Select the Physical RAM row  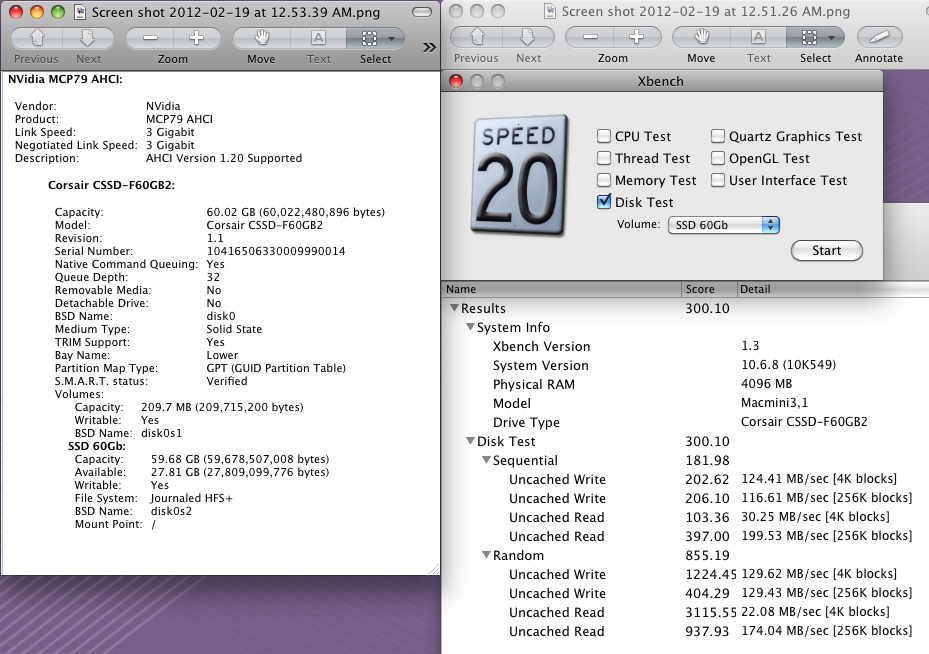click(x=685, y=384)
